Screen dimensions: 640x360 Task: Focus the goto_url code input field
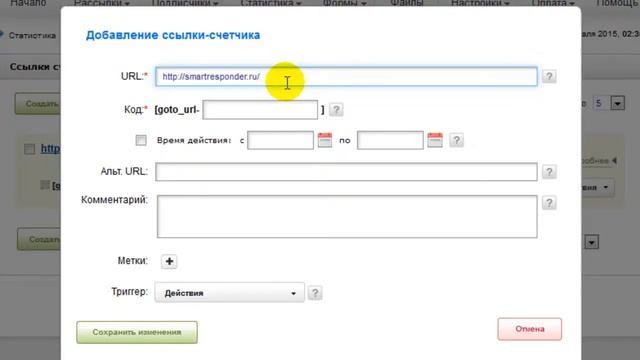point(260,110)
